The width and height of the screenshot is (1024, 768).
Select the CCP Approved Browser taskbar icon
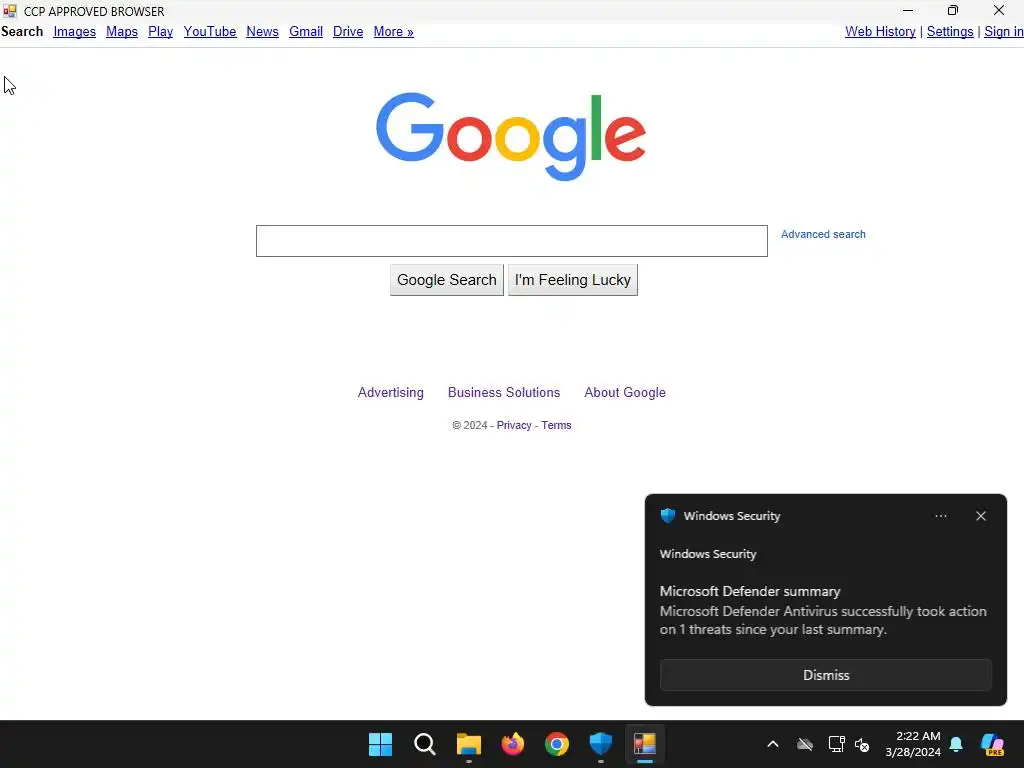click(x=645, y=744)
